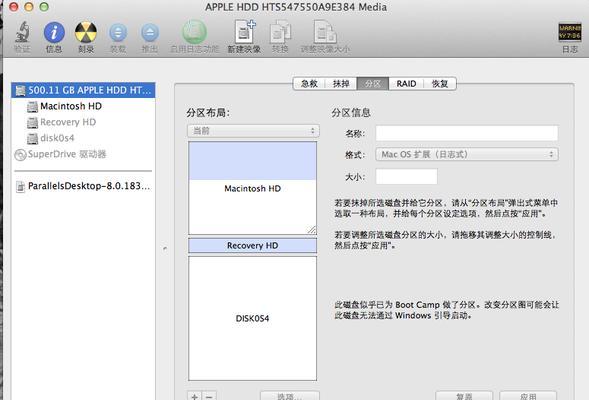Click the yellow minimize window button
This screenshot has width=589, height=400.
[x=29, y=7]
